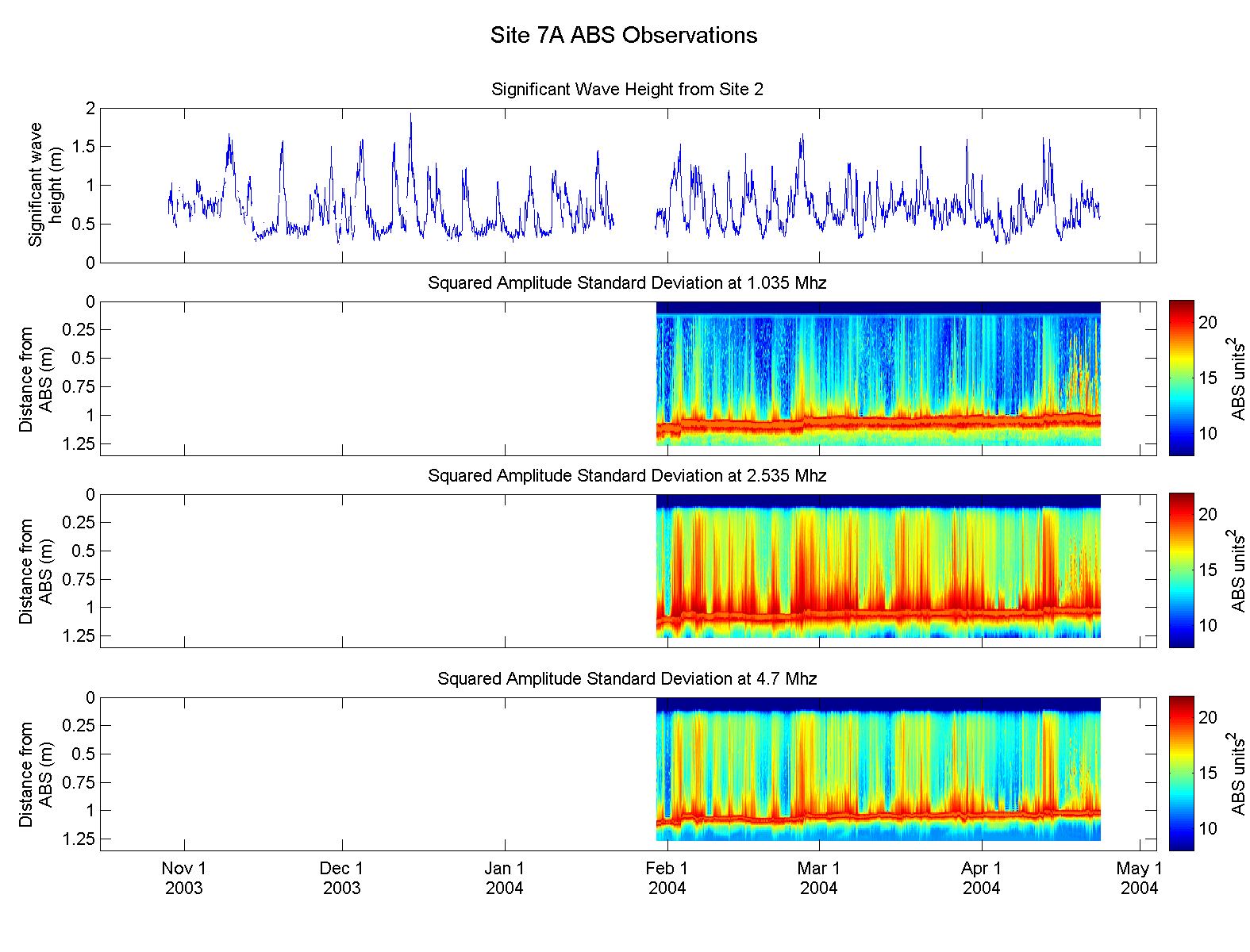Image resolution: width=1250 pixels, height=952 pixels.
Task: Select the Jan 1 2004 date tick label
Action: 505,878
